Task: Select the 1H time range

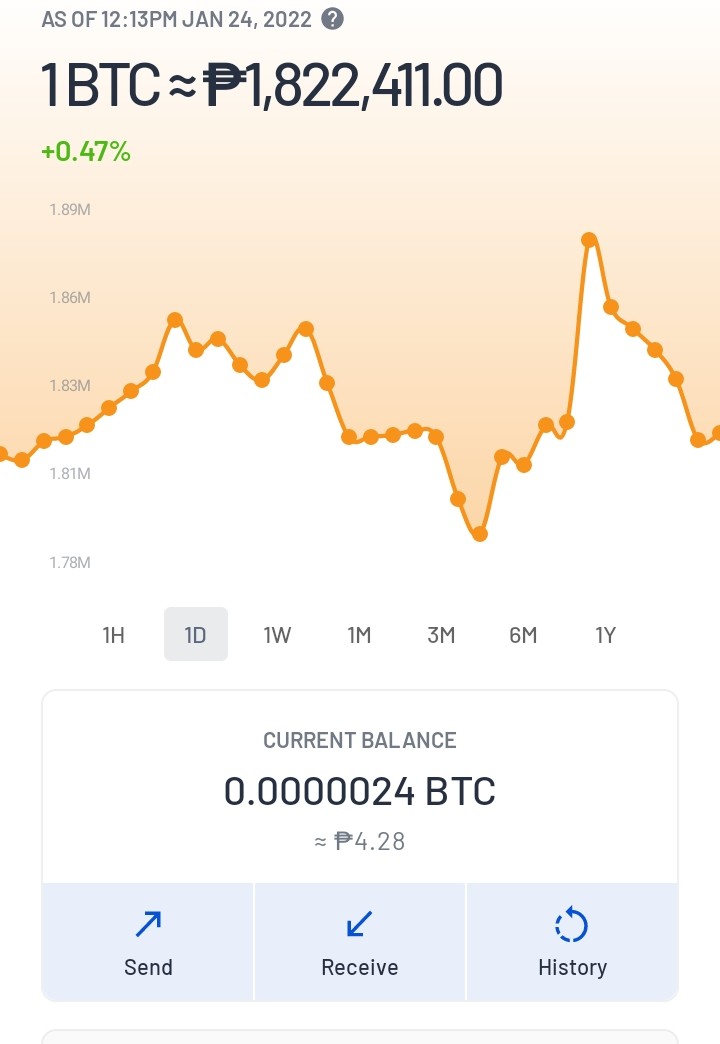Action: 114,635
